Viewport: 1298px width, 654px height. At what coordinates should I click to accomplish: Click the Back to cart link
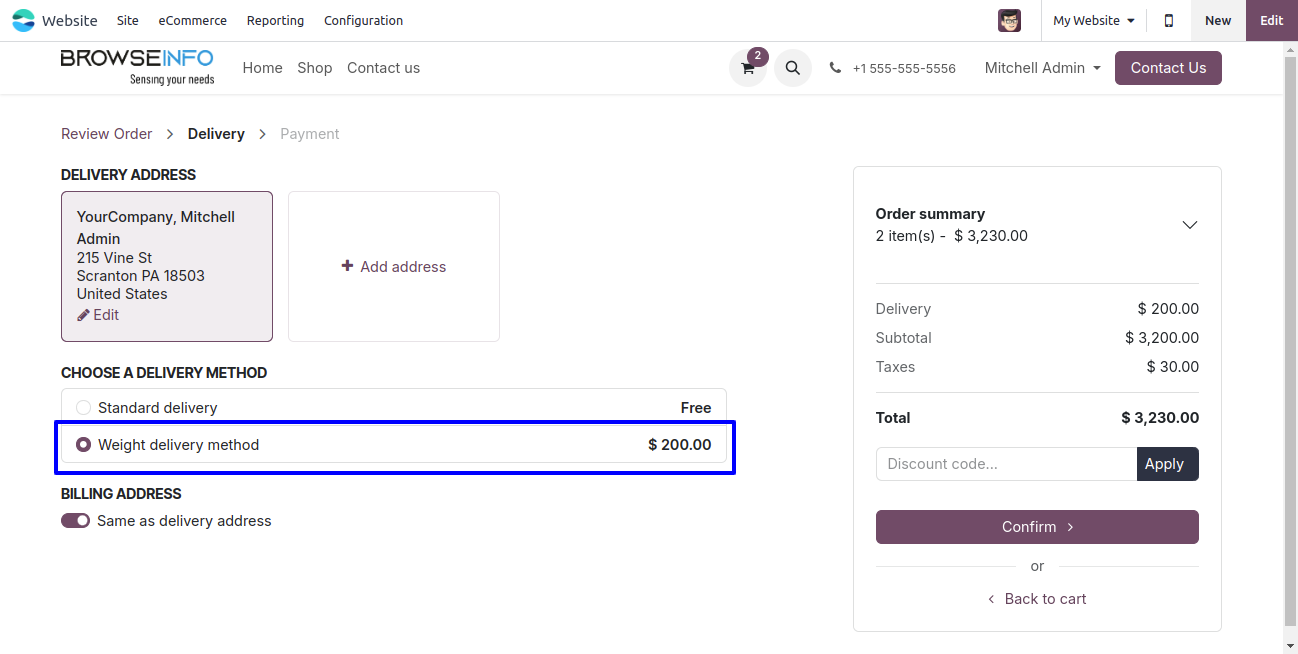click(x=1037, y=599)
